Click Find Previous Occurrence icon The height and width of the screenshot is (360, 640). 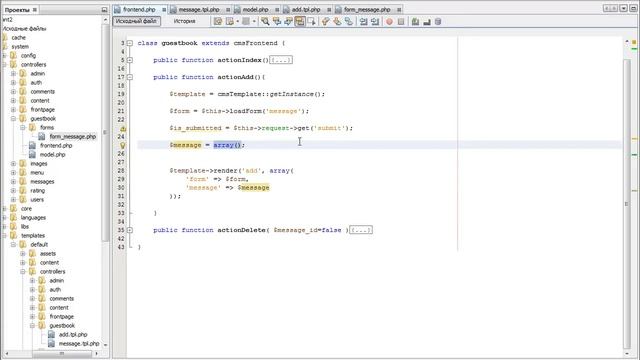(x=277, y=22)
